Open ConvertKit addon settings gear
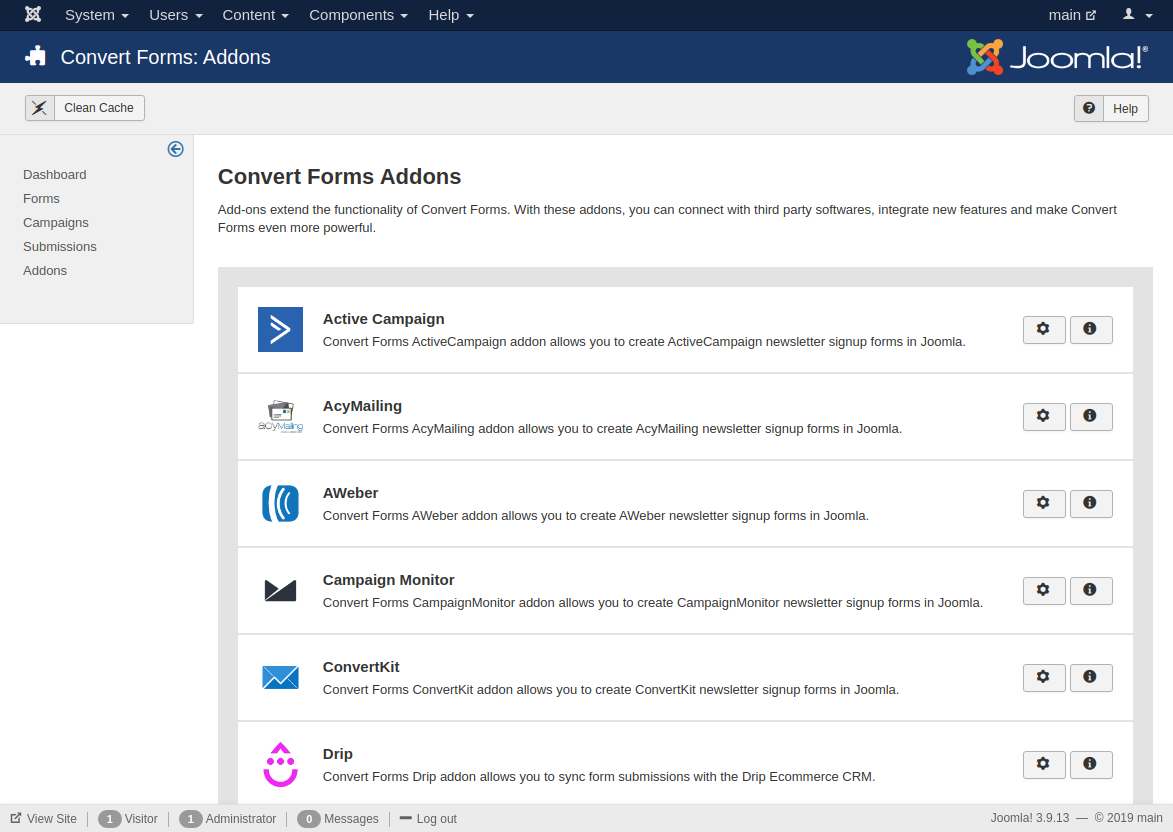This screenshot has height=832, width=1173. click(x=1044, y=677)
